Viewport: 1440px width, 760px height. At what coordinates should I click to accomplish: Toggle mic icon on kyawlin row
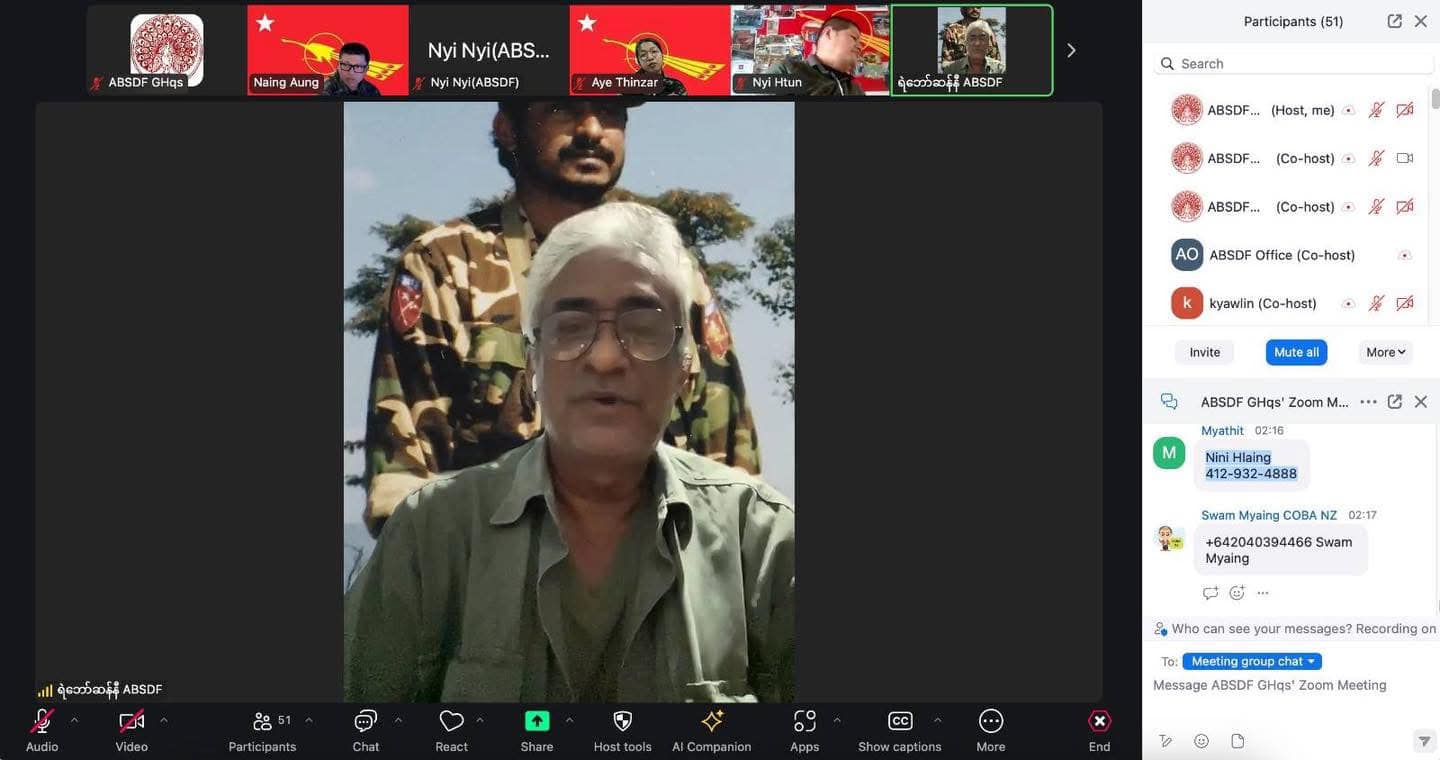click(1377, 303)
